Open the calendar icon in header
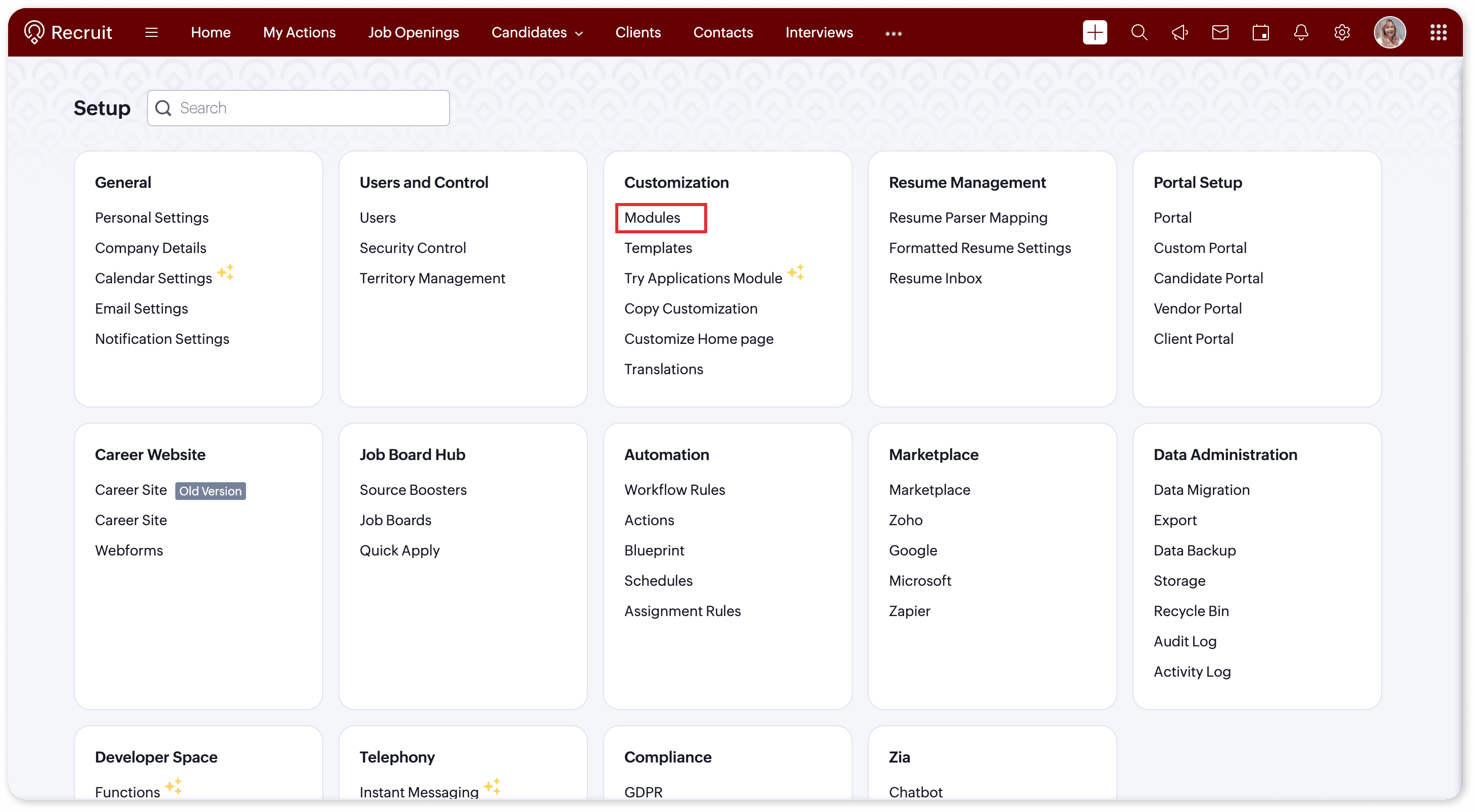Viewport: 1475px width, 812px height. click(1260, 33)
